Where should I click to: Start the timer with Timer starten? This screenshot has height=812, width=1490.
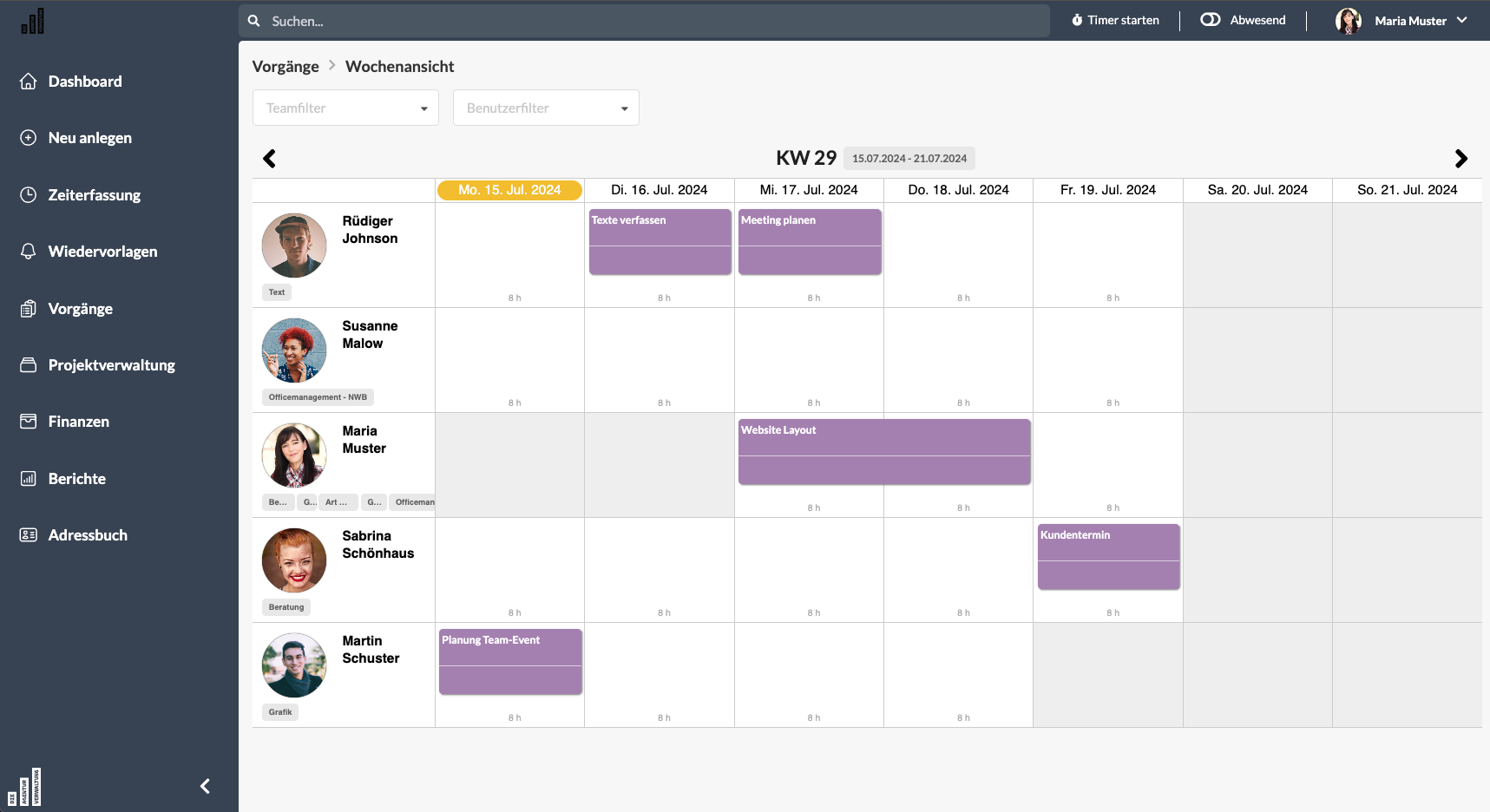click(1115, 20)
